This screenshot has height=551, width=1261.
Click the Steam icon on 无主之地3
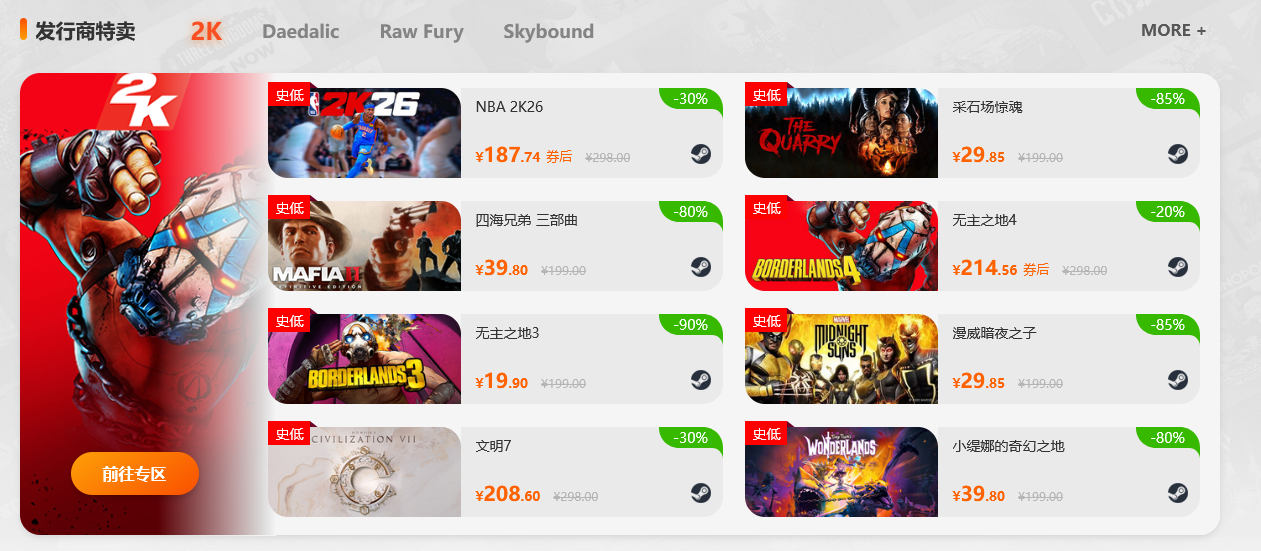(x=700, y=380)
